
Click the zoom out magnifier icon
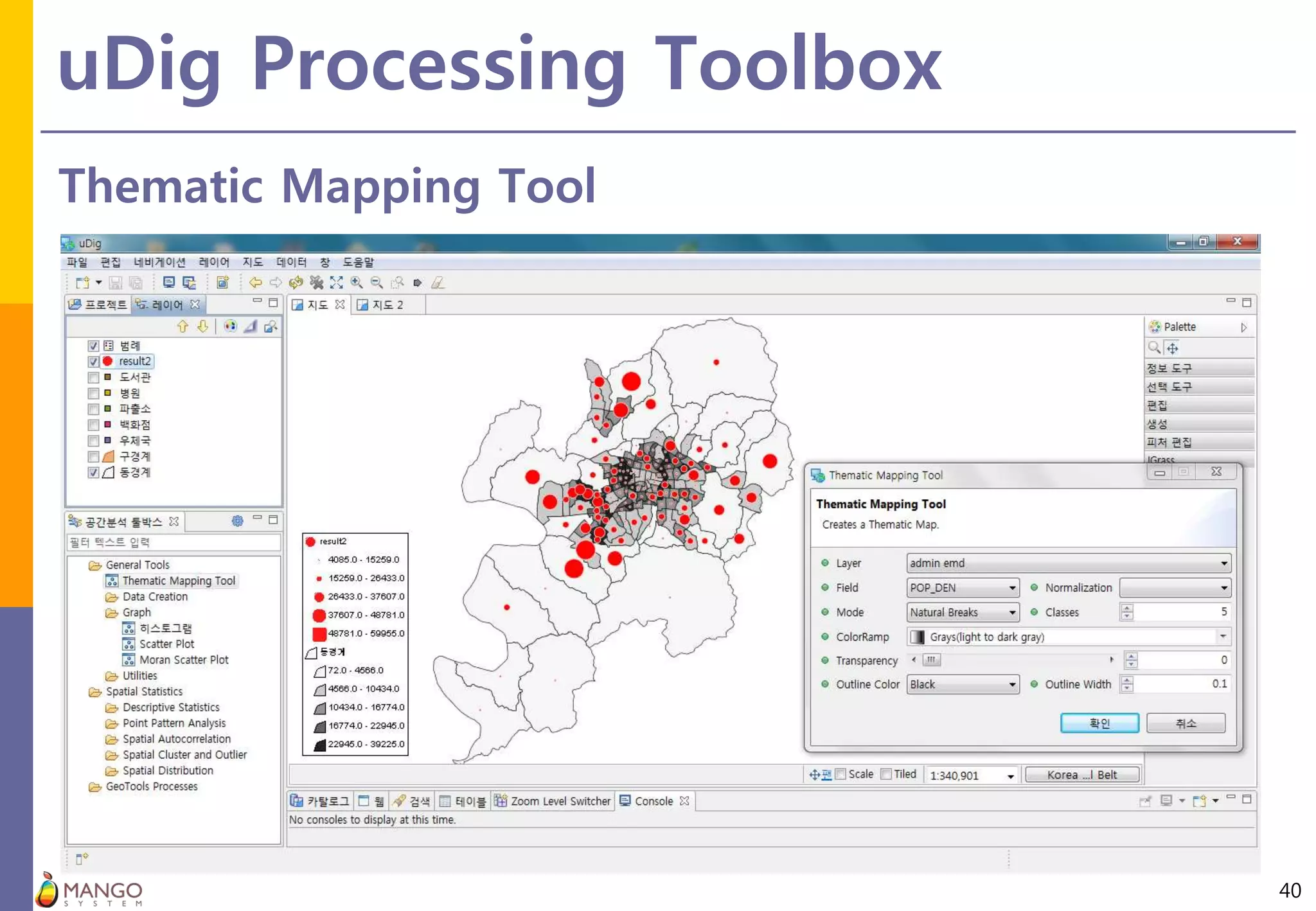[377, 283]
